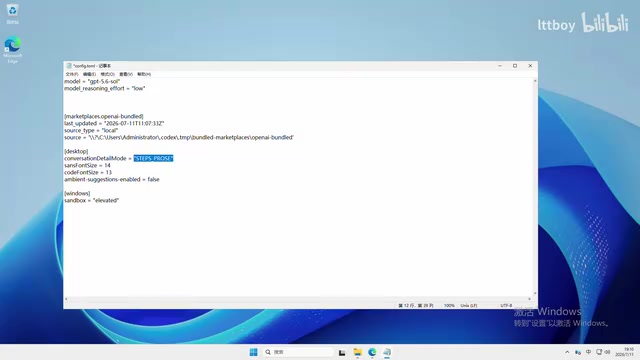Click the taskbar search box

(298, 352)
